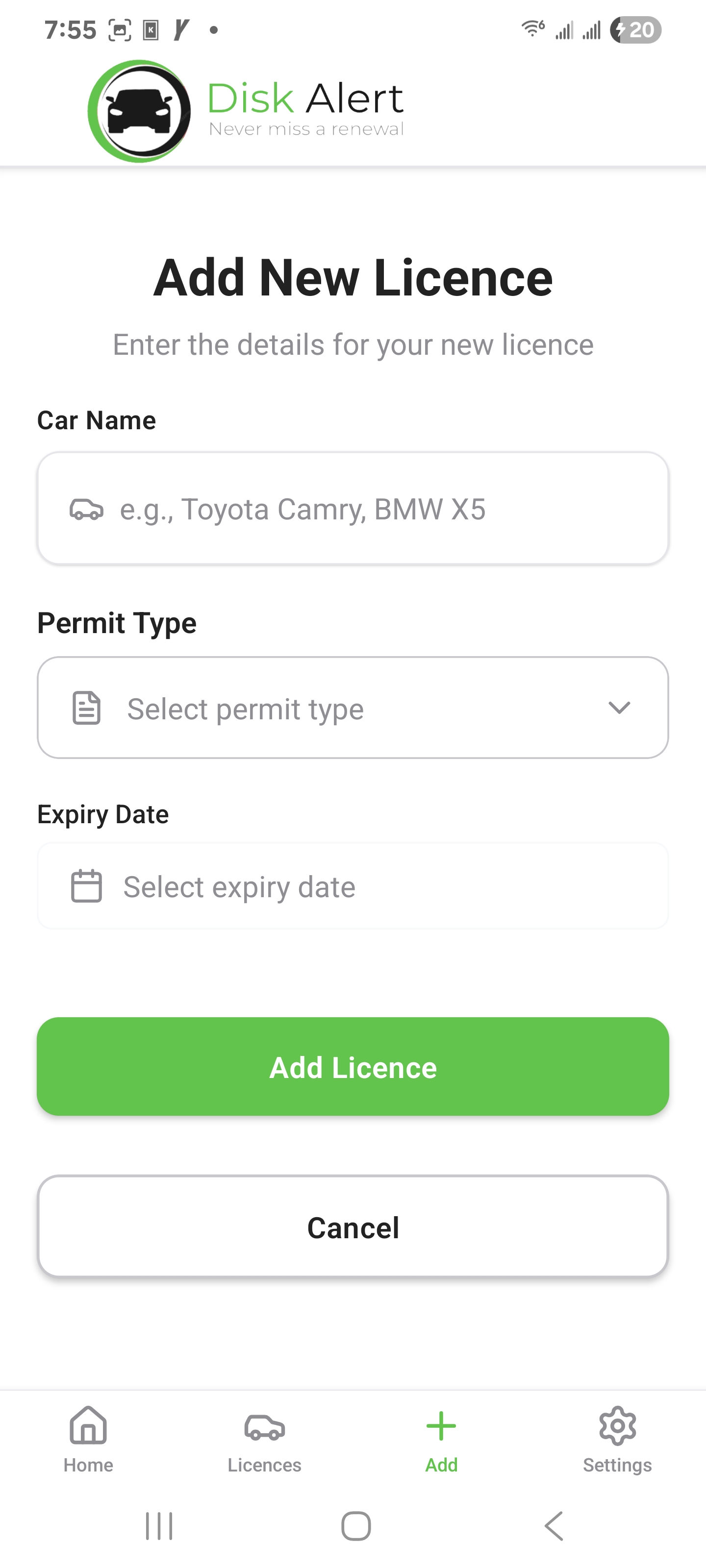The height and width of the screenshot is (1568, 706).
Task: Open the Select expiry date picker
Action: 353,886
